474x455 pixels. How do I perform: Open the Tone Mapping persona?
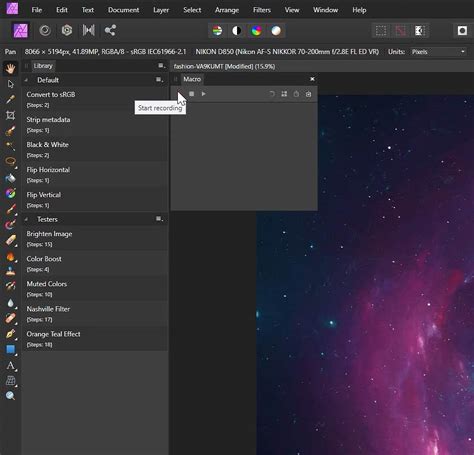88,31
